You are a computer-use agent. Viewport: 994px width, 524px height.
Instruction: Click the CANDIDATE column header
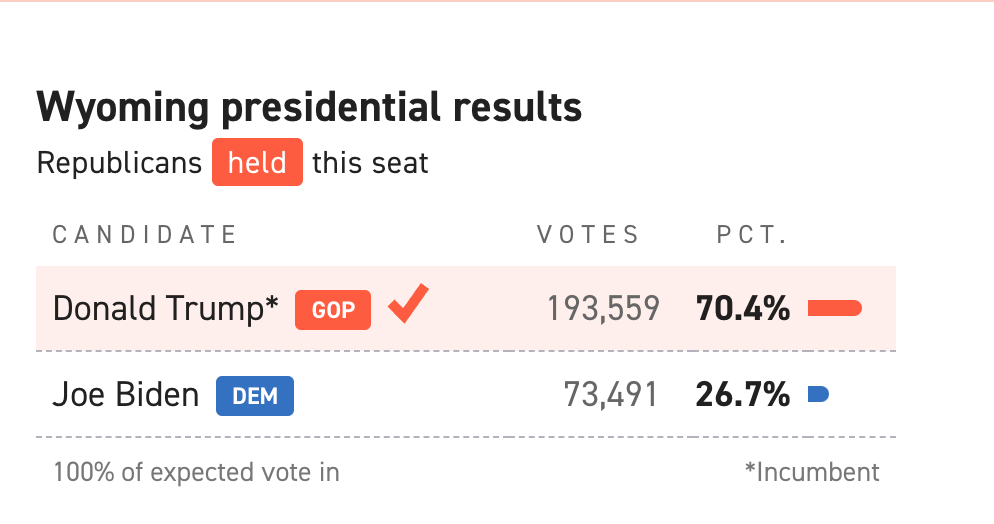[x=145, y=235]
